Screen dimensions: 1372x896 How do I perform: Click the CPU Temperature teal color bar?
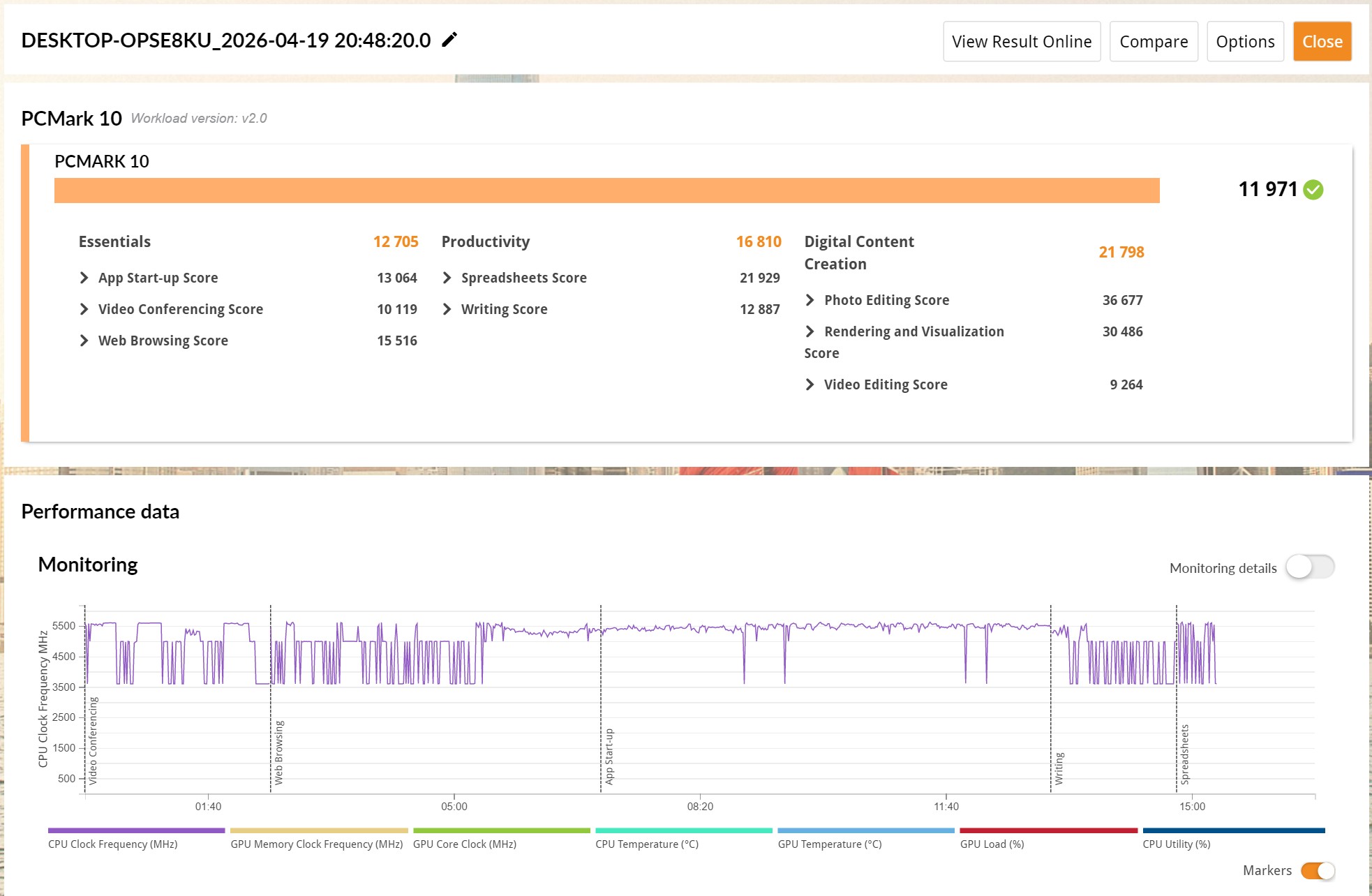(x=683, y=830)
